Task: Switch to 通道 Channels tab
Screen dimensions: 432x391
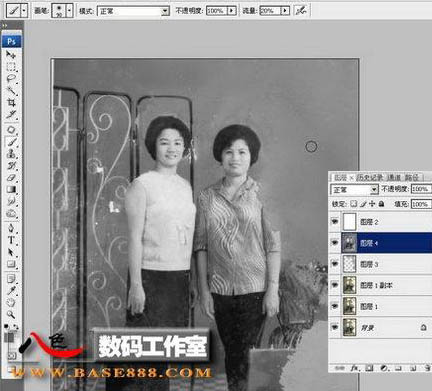Action: (394, 177)
